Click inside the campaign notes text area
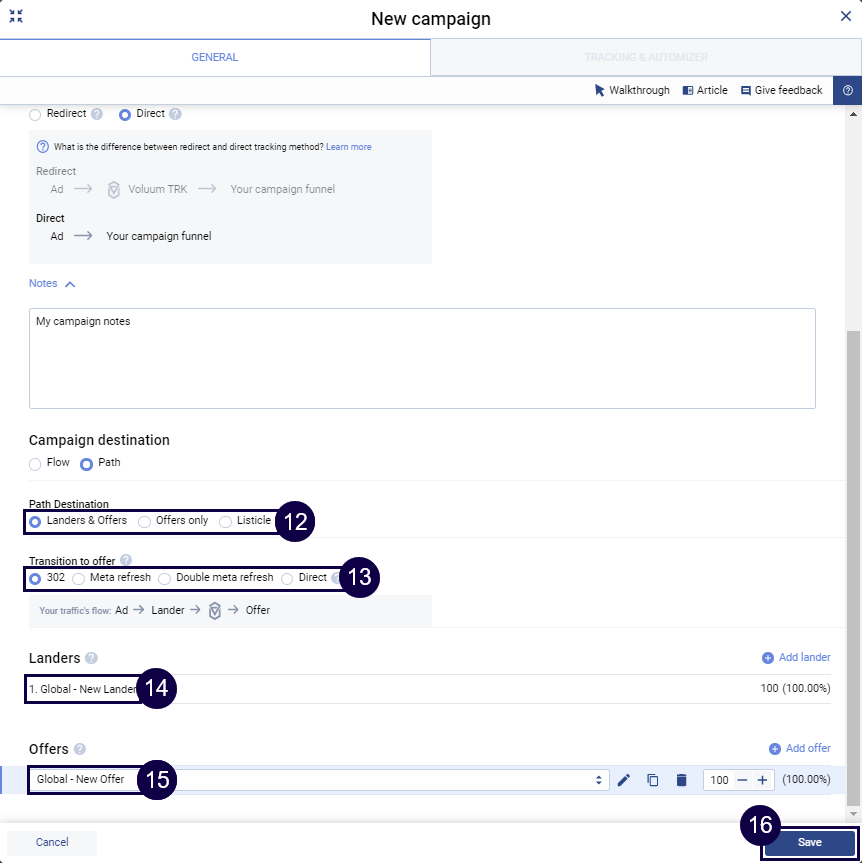 pos(422,360)
